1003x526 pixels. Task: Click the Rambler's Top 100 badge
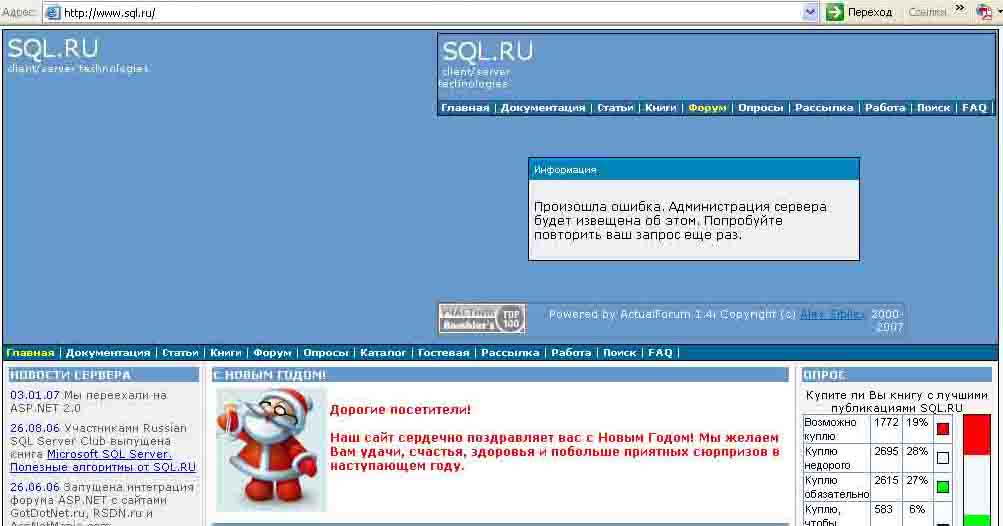click(x=482, y=318)
